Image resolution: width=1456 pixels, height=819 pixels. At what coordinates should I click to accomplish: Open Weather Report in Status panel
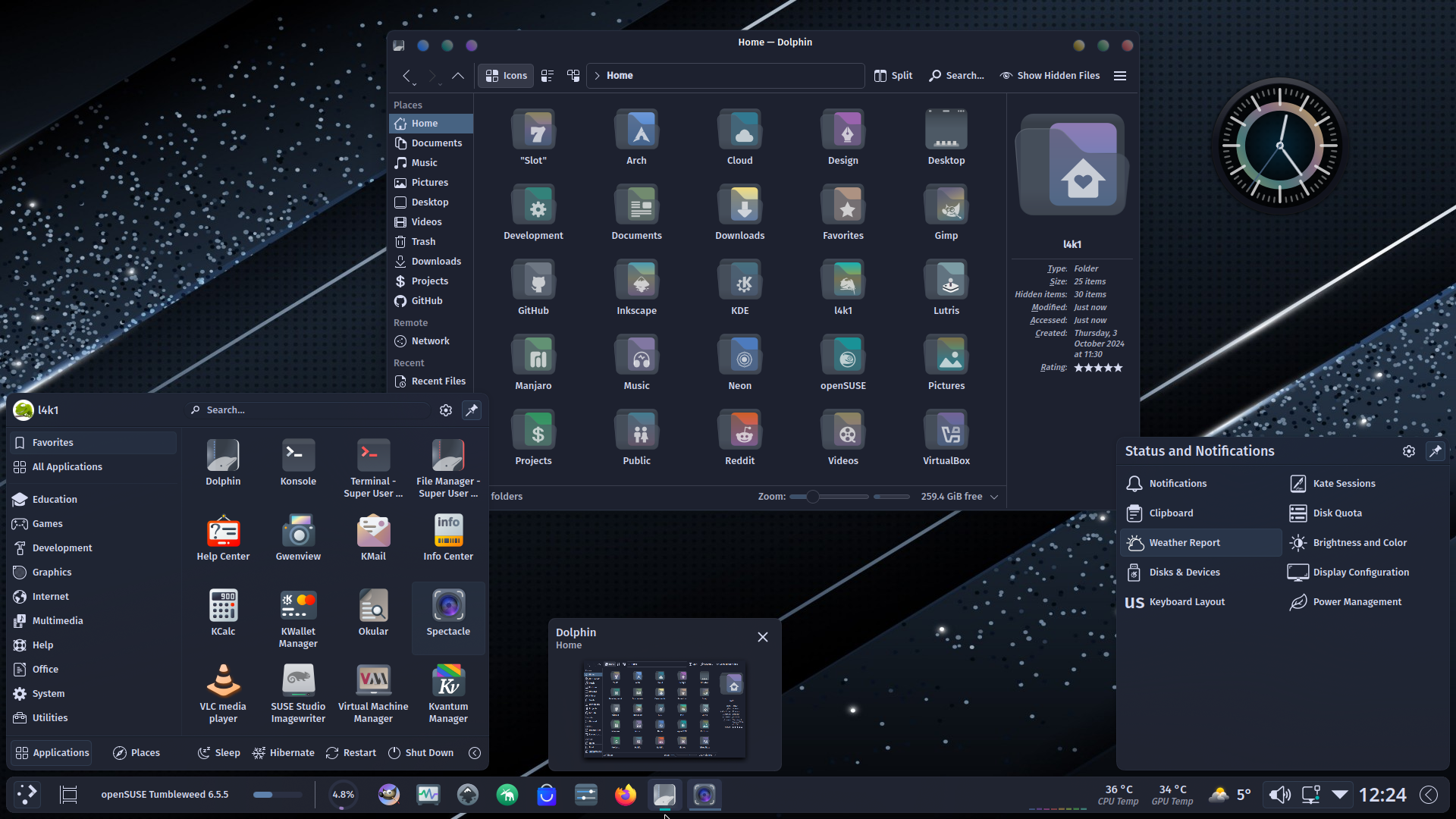1200,543
